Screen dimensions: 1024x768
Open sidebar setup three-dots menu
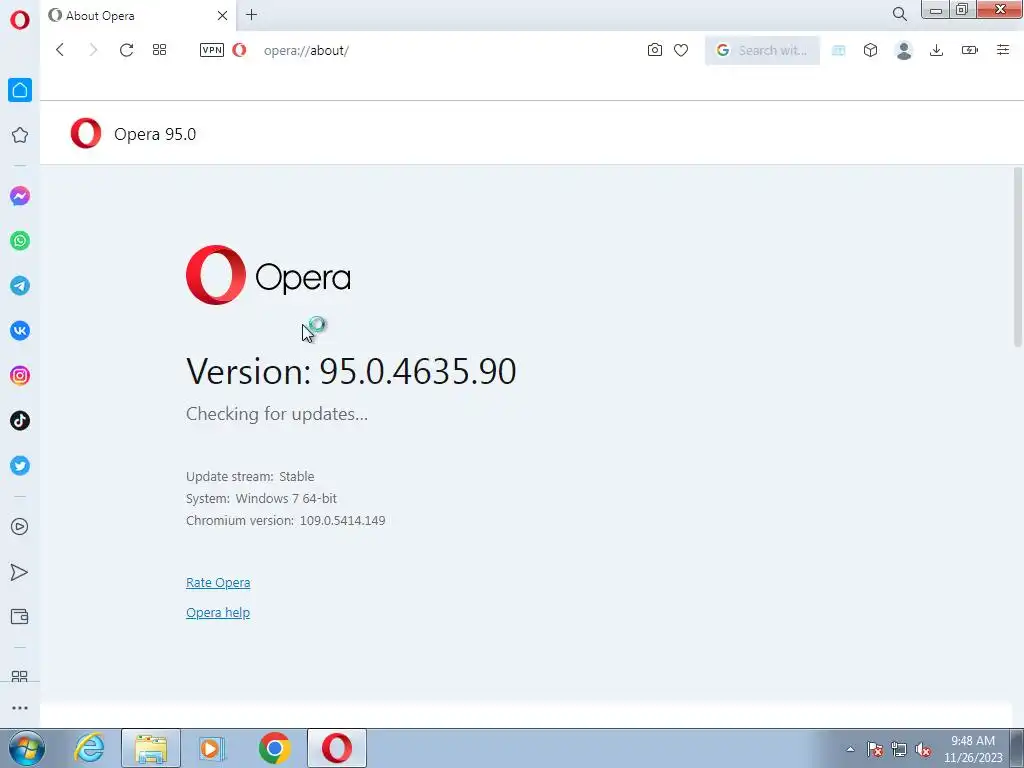(x=20, y=708)
